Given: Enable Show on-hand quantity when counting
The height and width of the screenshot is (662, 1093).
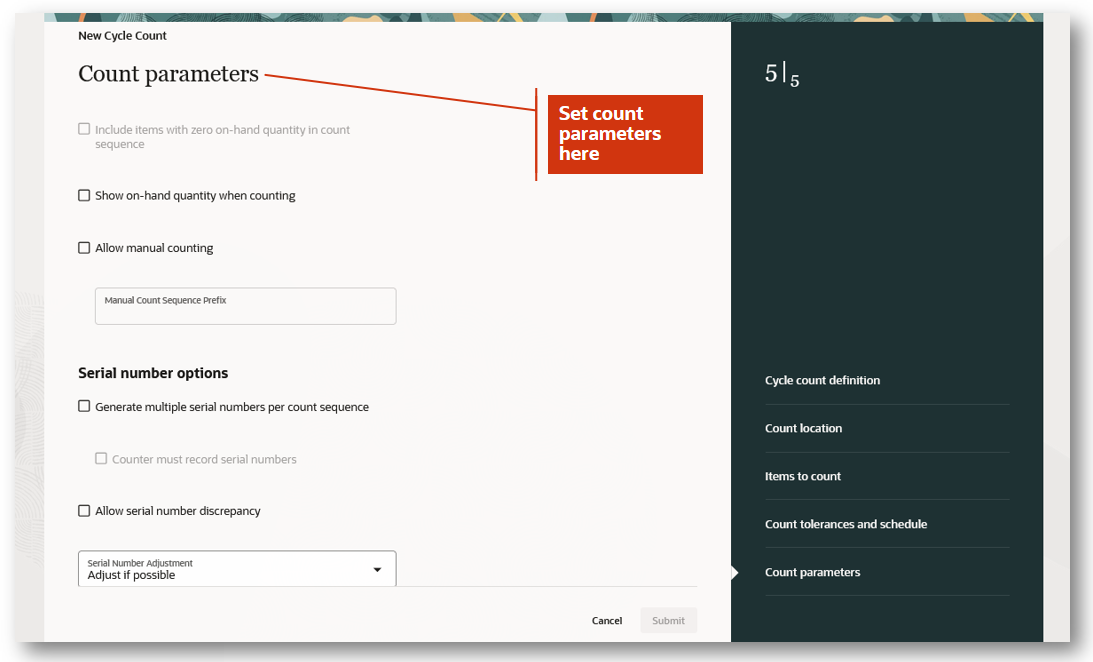Looking at the screenshot, I should pos(84,195).
